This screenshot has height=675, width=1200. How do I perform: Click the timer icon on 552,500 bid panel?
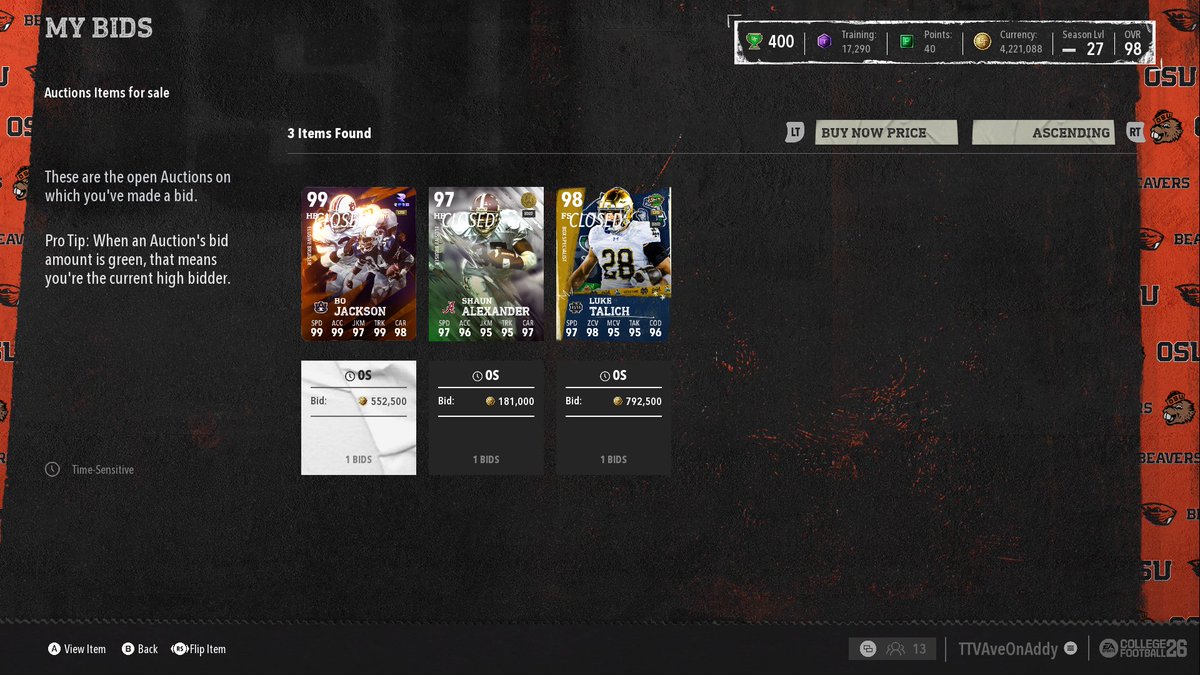coord(350,375)
